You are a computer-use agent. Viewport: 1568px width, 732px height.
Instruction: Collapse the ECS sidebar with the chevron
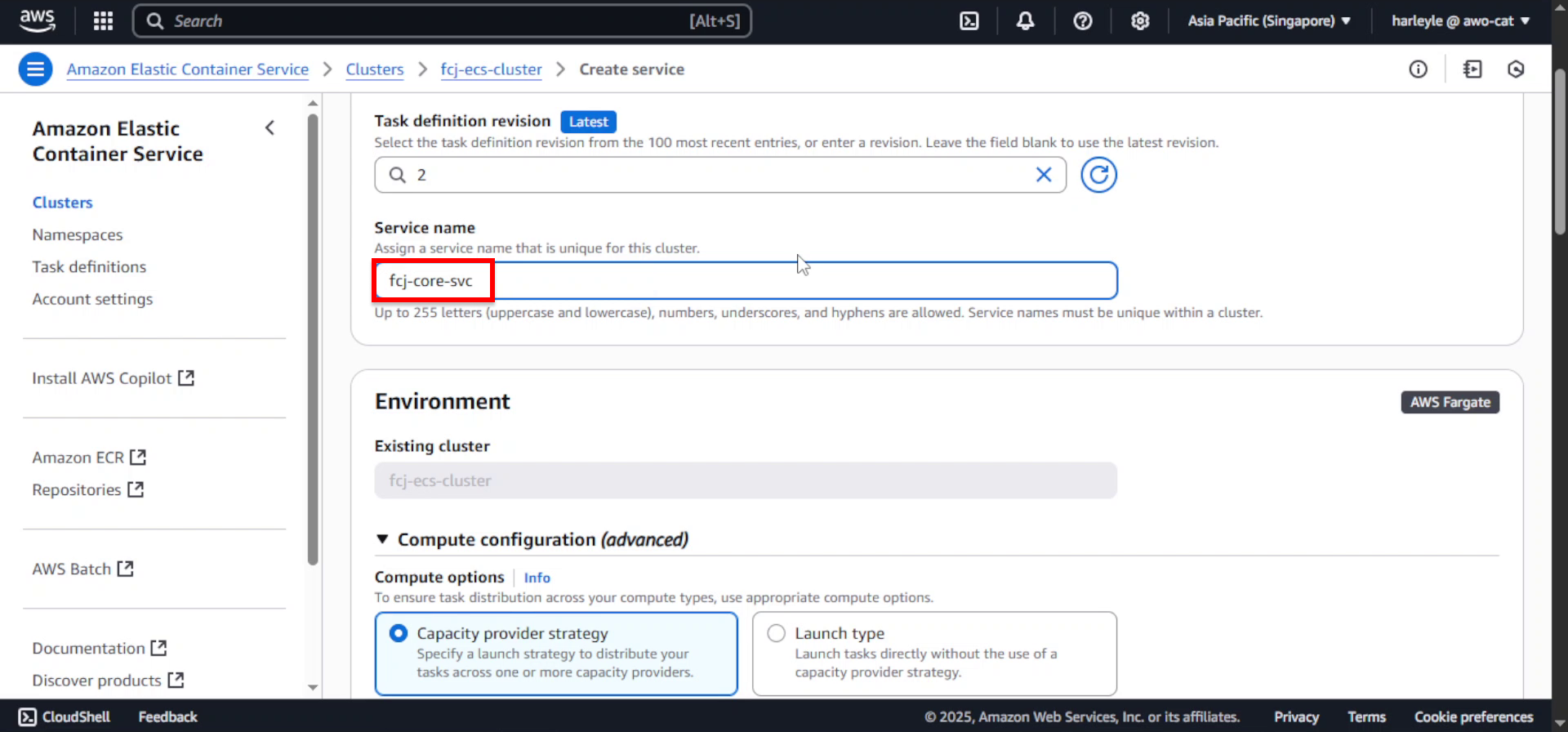tap(270, 127)
